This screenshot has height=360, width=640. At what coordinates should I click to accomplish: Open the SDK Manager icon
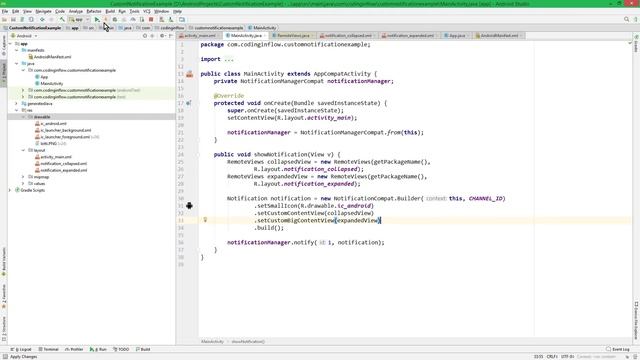point(171,20)
